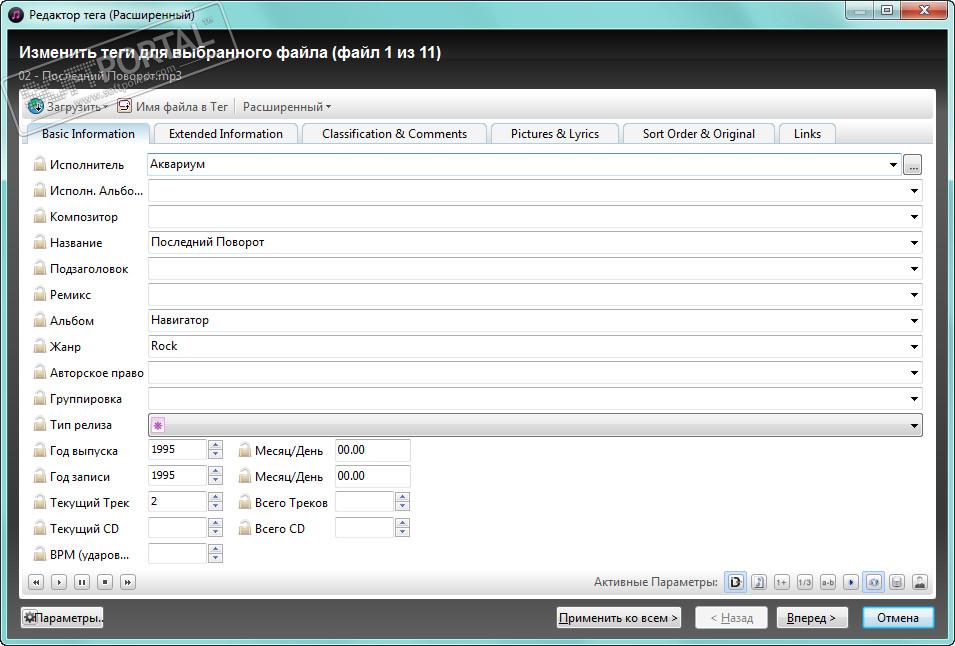This screenshot has width=955, height=646.
Task: Toggle the lock icon for Всего CD
Action: click(x=245, y=528)
